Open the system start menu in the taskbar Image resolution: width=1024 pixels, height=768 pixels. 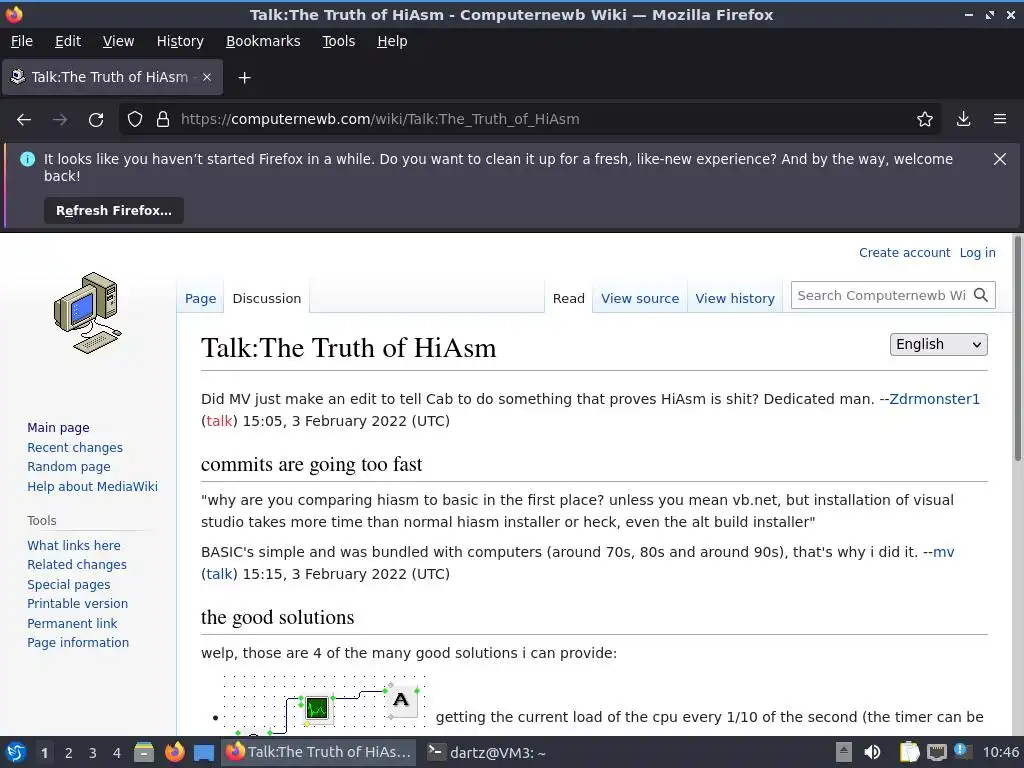click(16, 752)
